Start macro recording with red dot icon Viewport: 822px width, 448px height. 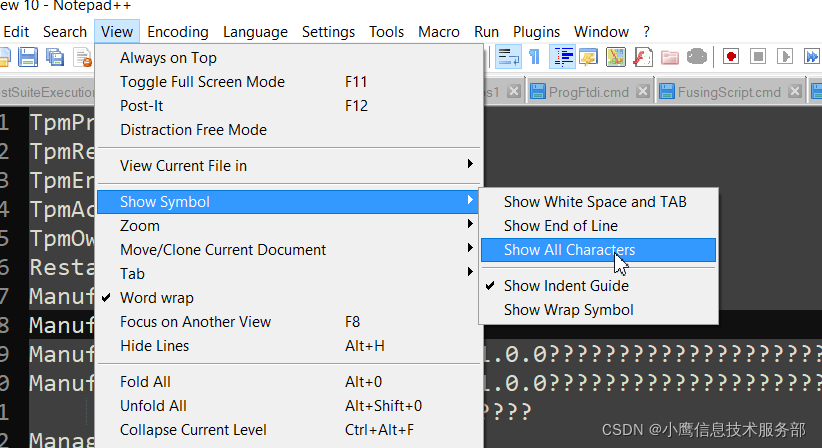tap(731, 56)
